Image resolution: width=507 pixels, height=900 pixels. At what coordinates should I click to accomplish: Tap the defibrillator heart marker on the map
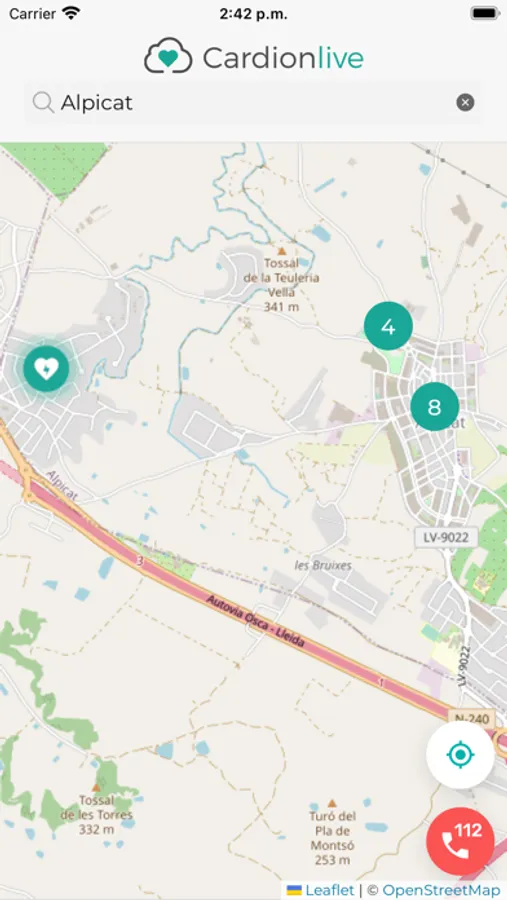click(46, 369)
